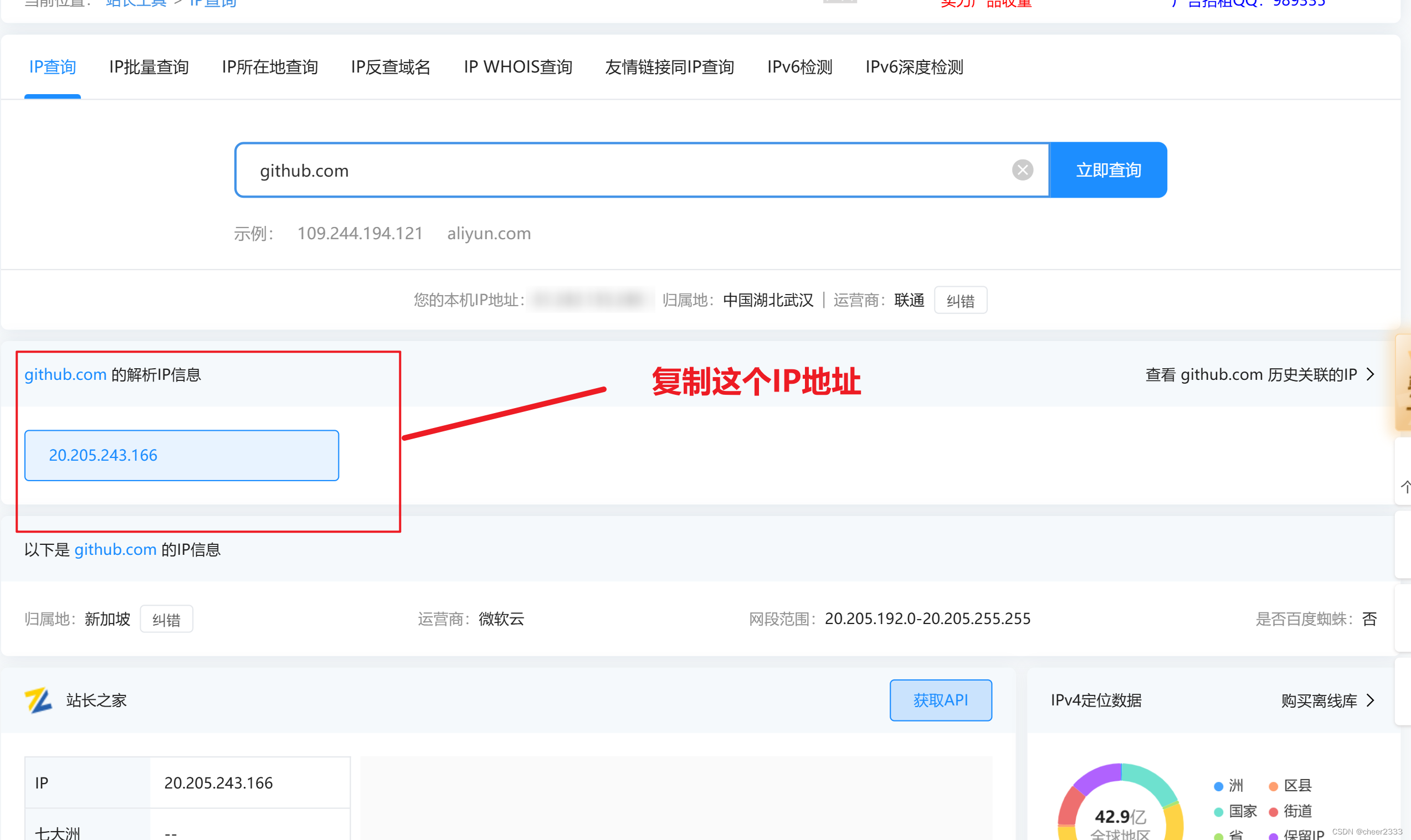This screenshot has height=840, width=1411.
Task: Open 购买离线库 chevron arrow
Action: click(1371, 701)
